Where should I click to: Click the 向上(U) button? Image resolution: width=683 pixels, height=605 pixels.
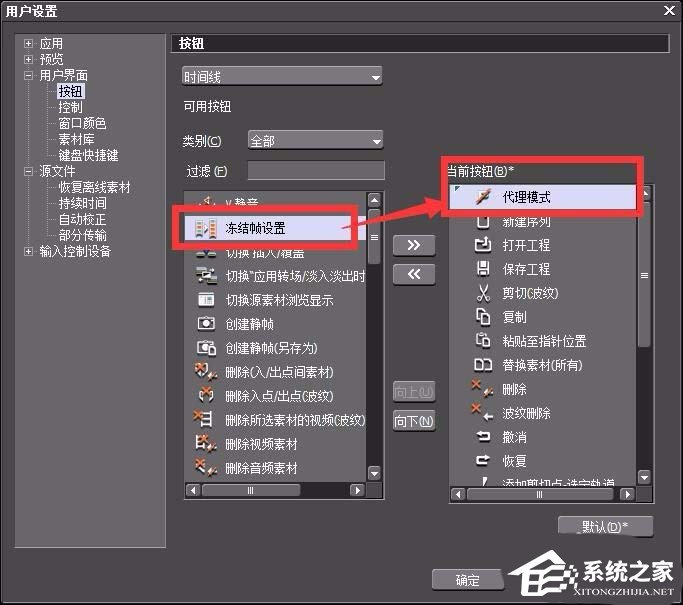pos(414,392)
